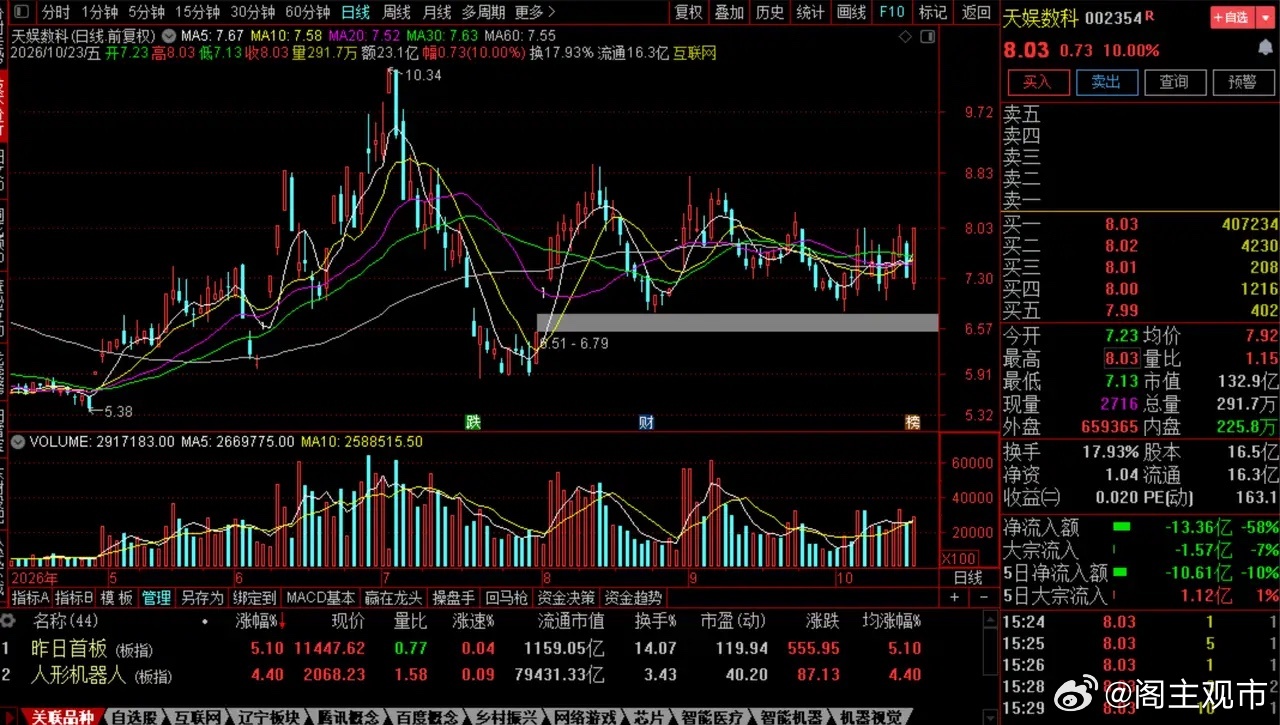Image resolution: width=1280 pixels, height=725 pixels.
Task: Click the diamond icon above the chart
Action: coord(906,37)
